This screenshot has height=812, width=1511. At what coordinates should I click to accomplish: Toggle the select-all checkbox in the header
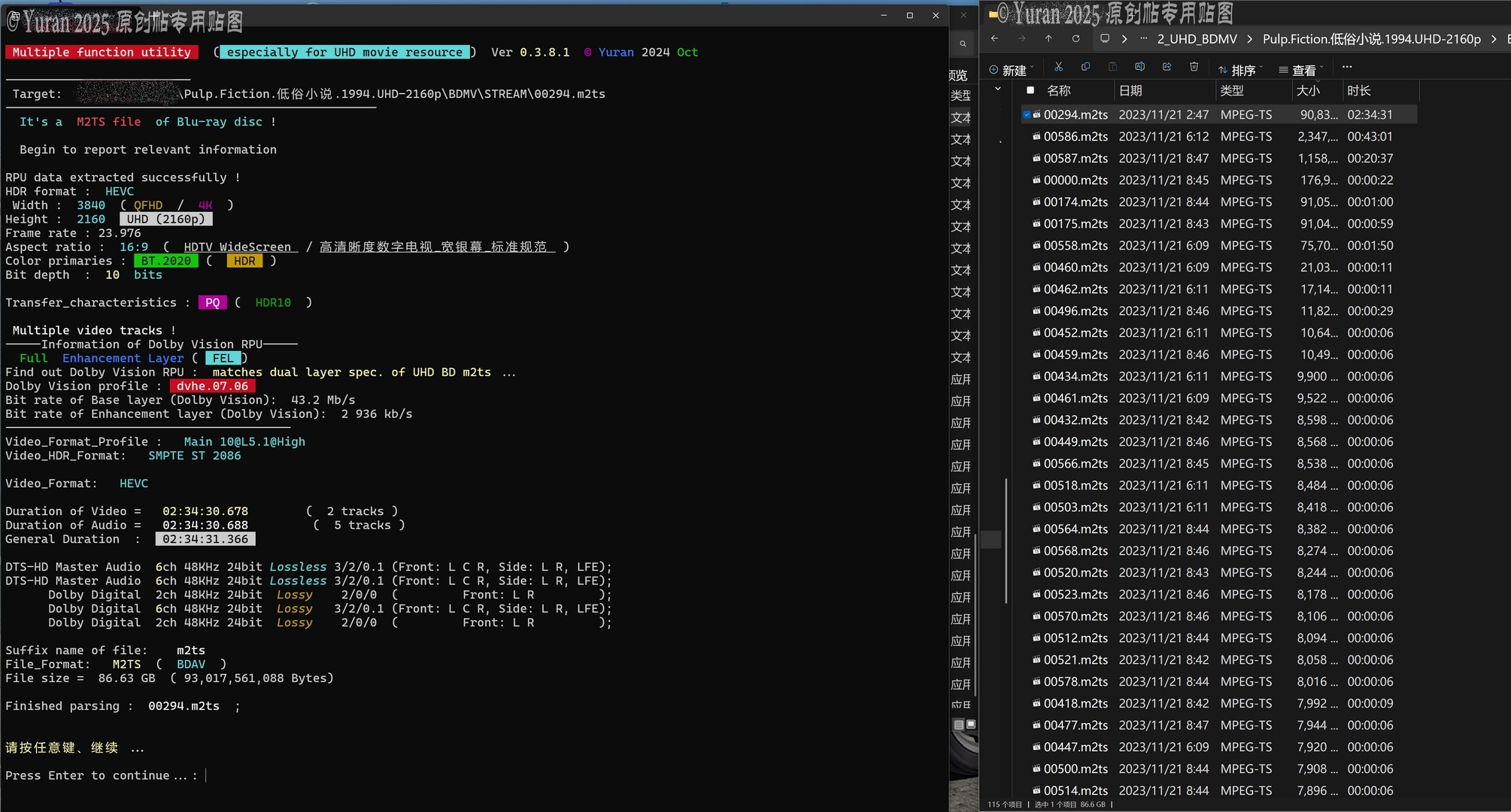(x=1030, y=90)
